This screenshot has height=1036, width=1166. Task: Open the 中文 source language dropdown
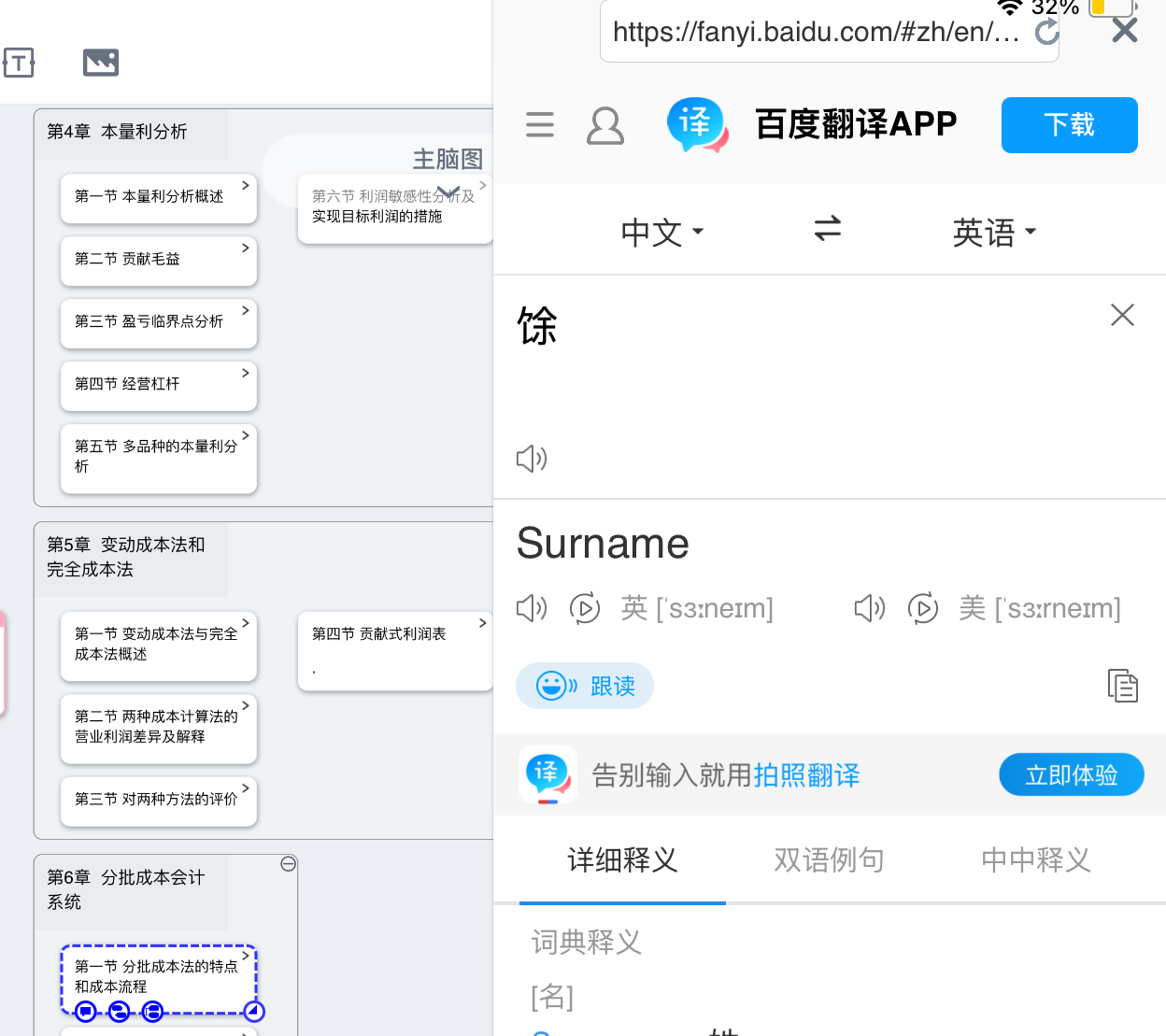tap(661, 232)
